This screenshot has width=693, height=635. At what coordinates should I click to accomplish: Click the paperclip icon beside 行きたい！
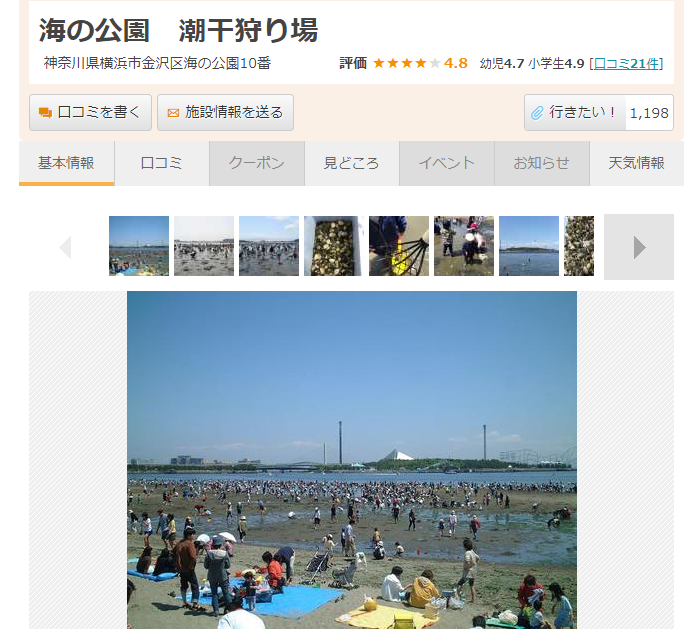[x=537, y=113]
